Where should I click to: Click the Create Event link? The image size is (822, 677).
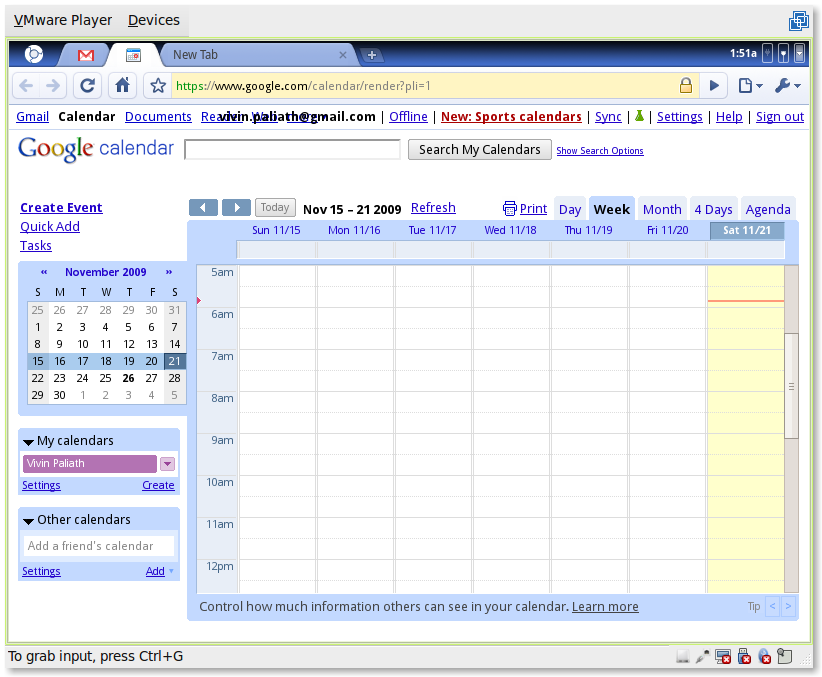[61, 208]
